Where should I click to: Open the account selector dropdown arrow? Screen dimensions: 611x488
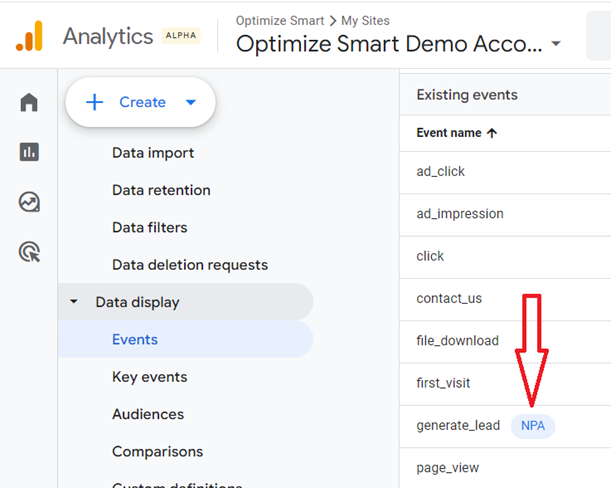click(x=556, y=43)
